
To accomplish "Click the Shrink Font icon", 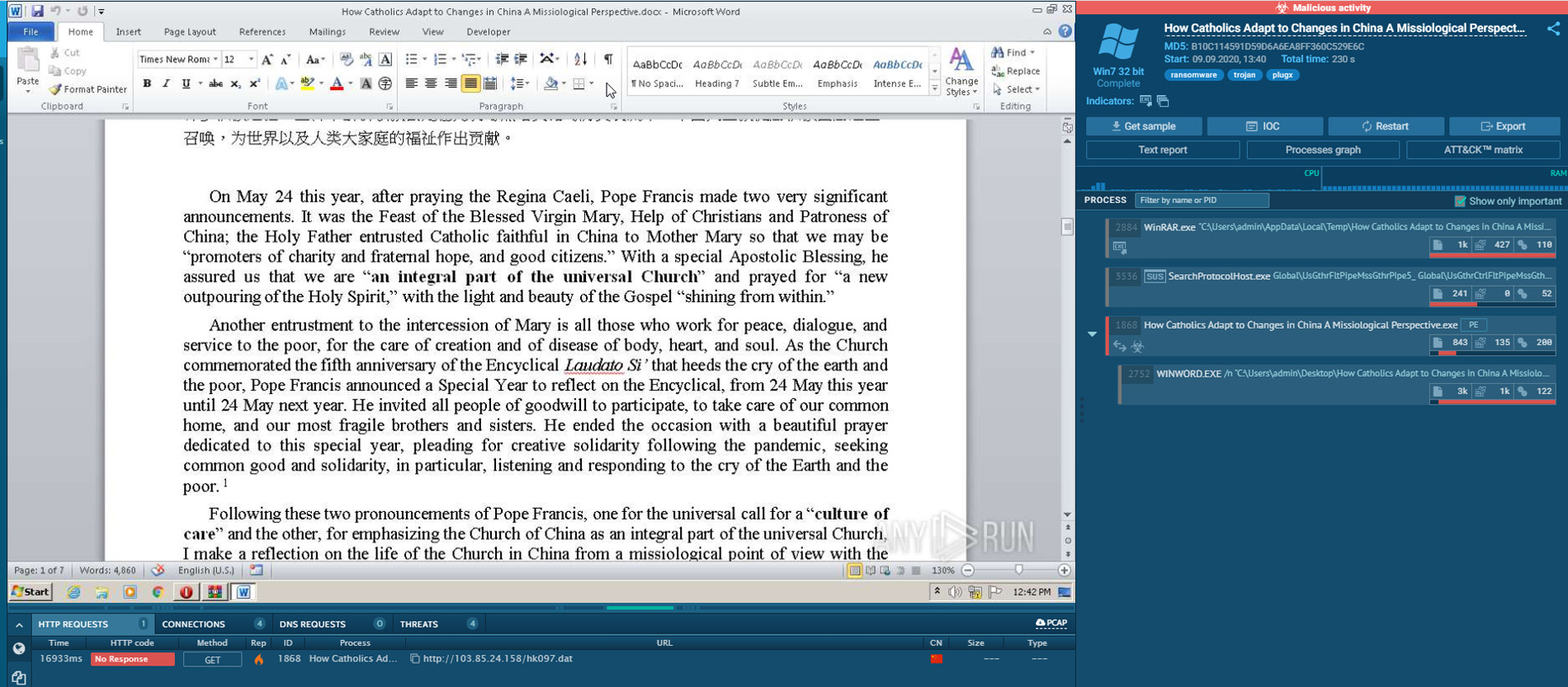I will tap(286, 59).
